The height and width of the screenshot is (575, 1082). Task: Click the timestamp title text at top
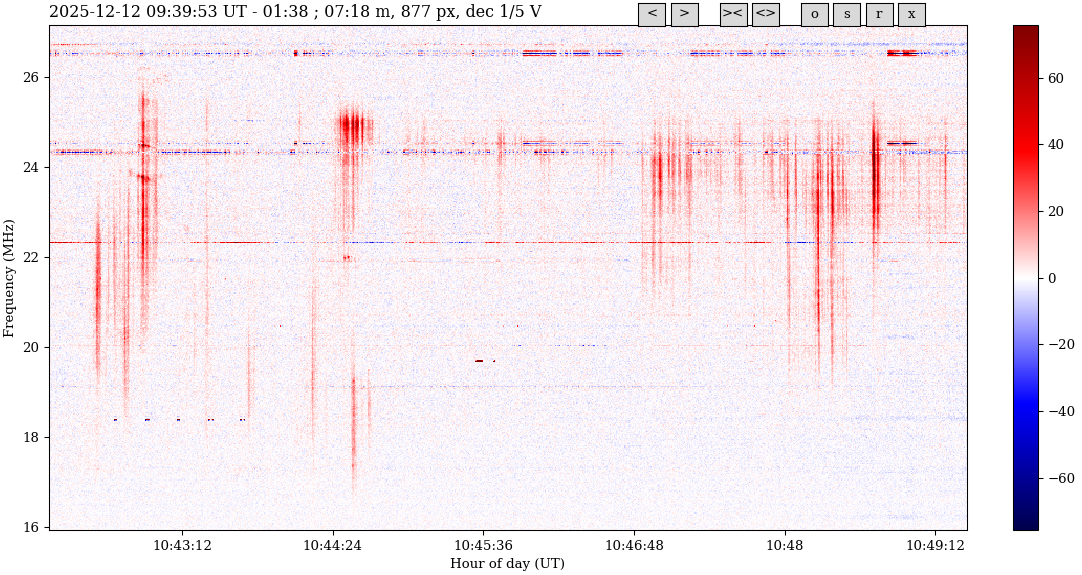click(x=295, y=12)
